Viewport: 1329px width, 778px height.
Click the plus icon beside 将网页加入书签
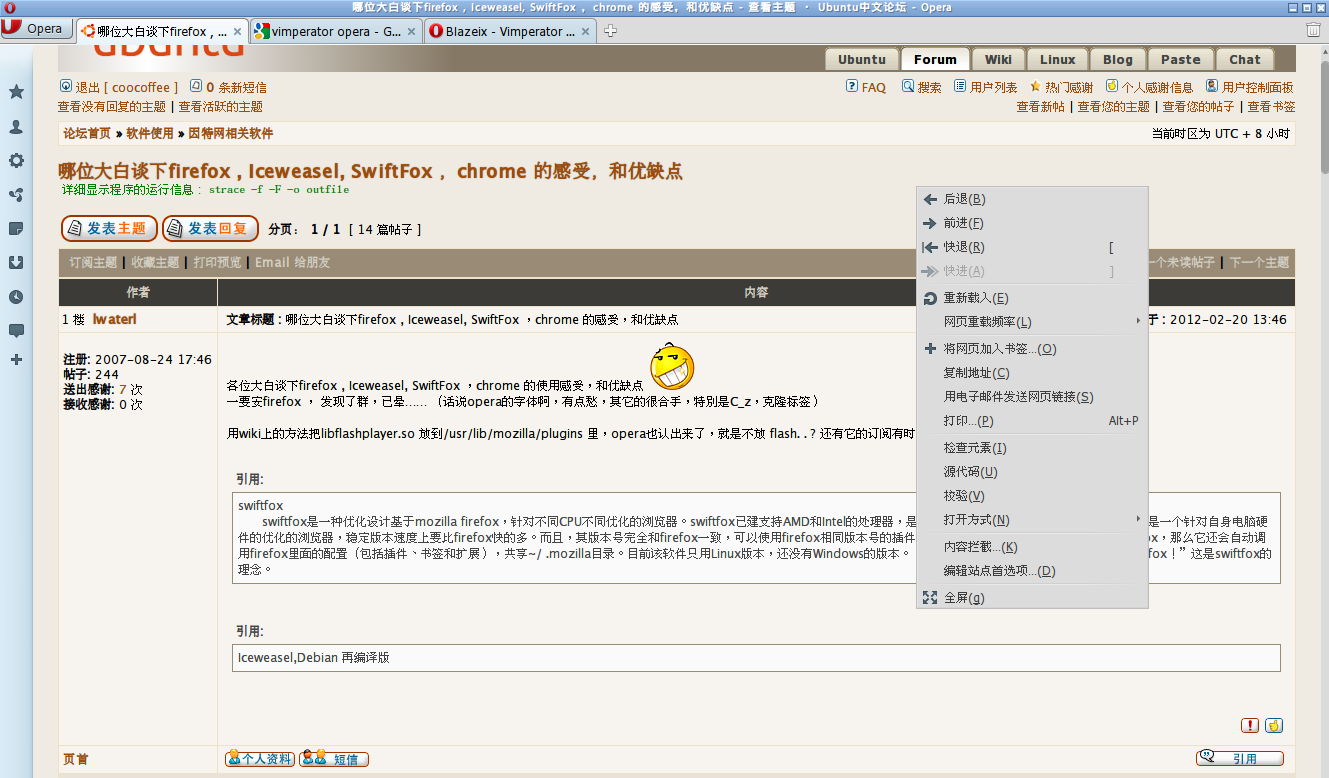coord(930,349)
